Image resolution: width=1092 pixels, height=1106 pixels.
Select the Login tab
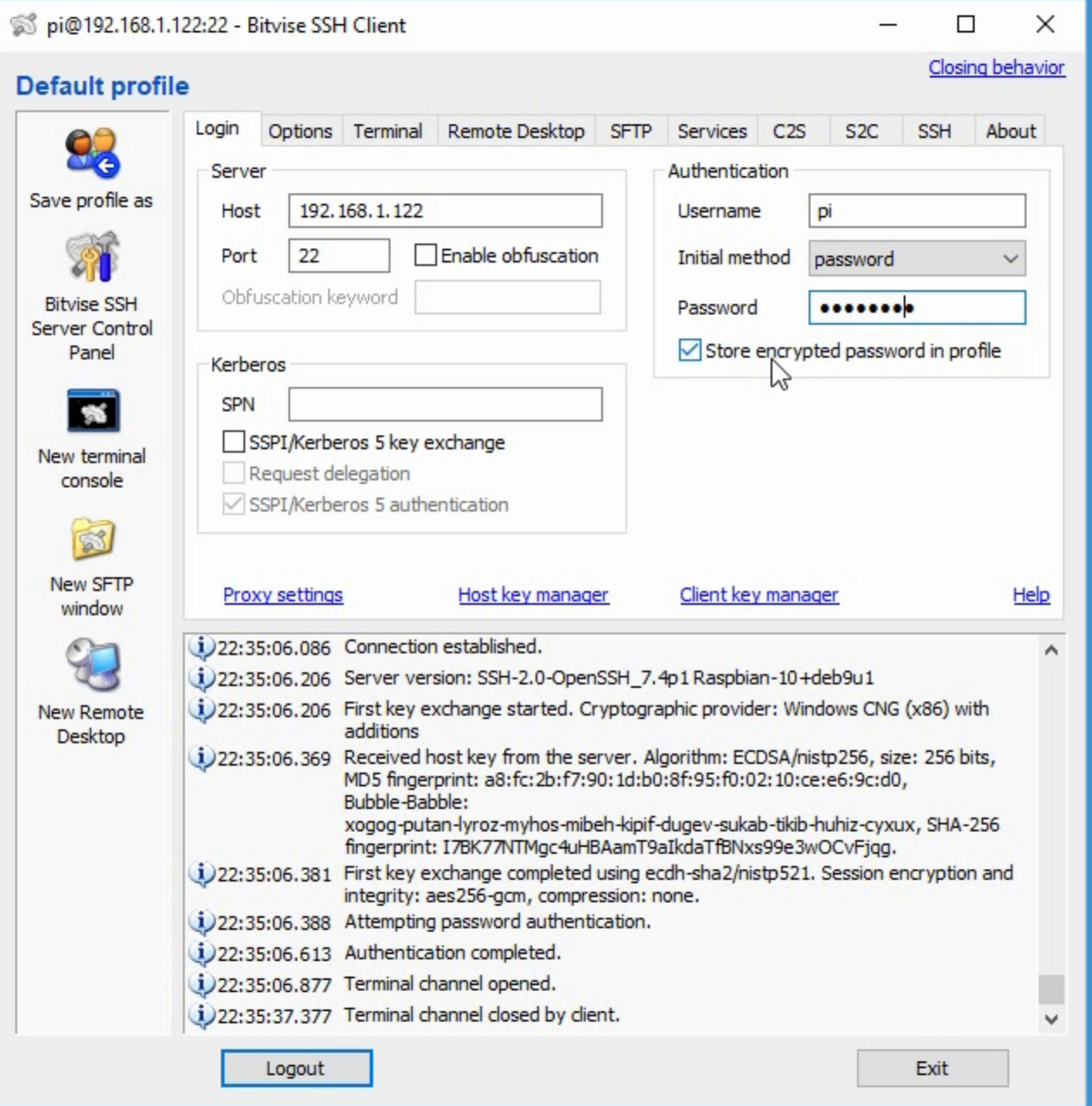217,129
